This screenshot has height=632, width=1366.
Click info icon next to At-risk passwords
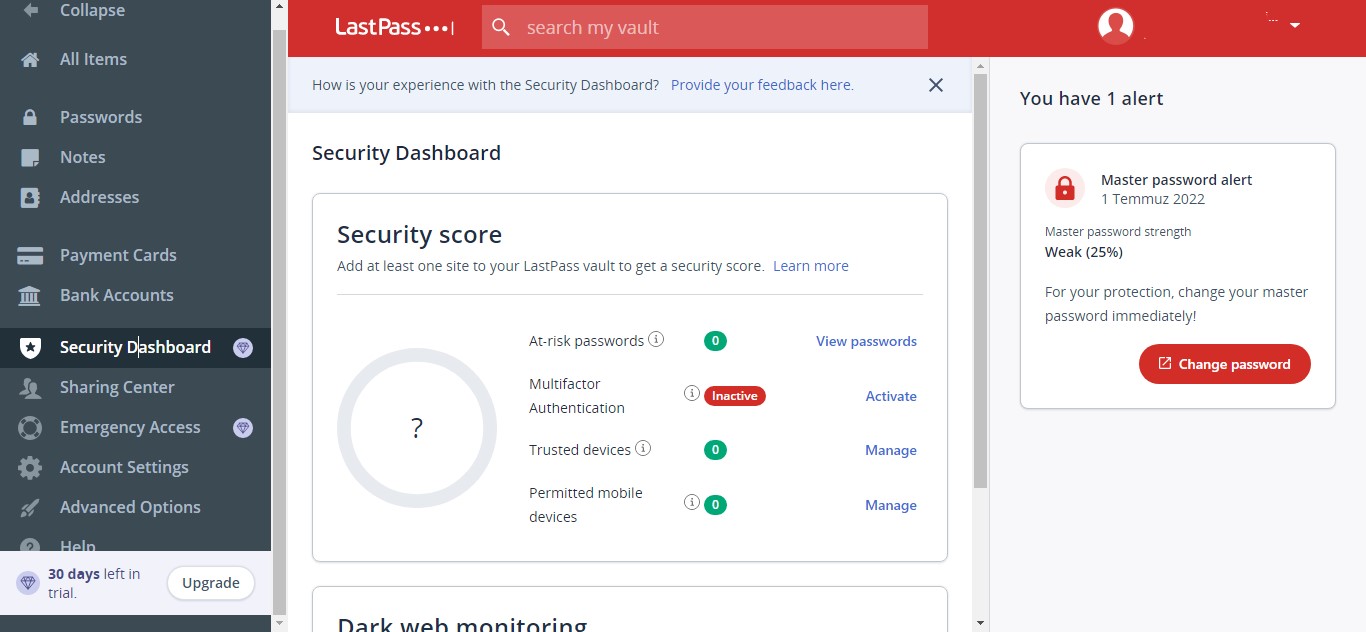[656, 339]
